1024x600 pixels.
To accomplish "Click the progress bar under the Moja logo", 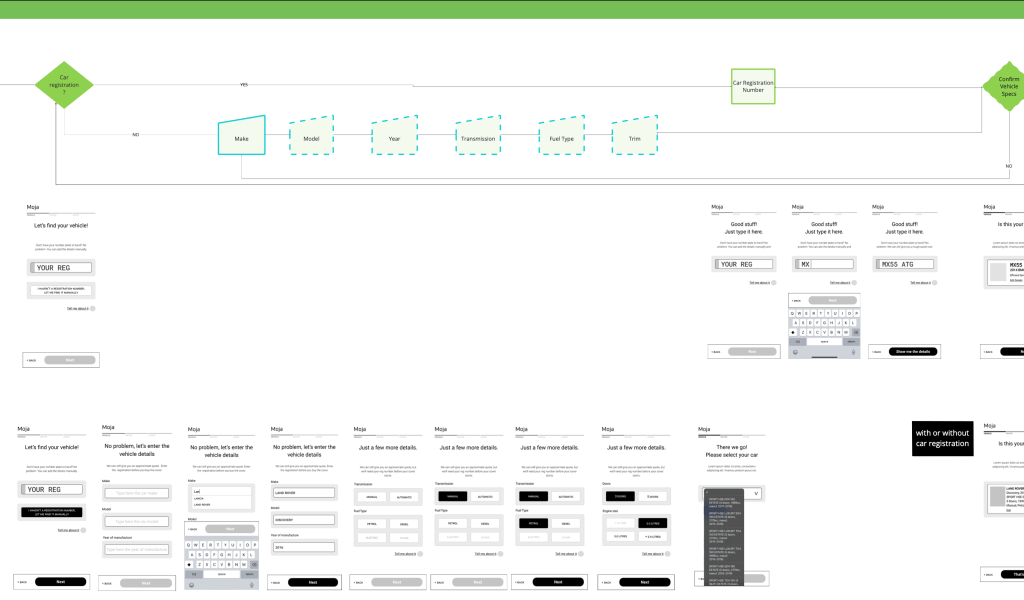I will point(60,214).
